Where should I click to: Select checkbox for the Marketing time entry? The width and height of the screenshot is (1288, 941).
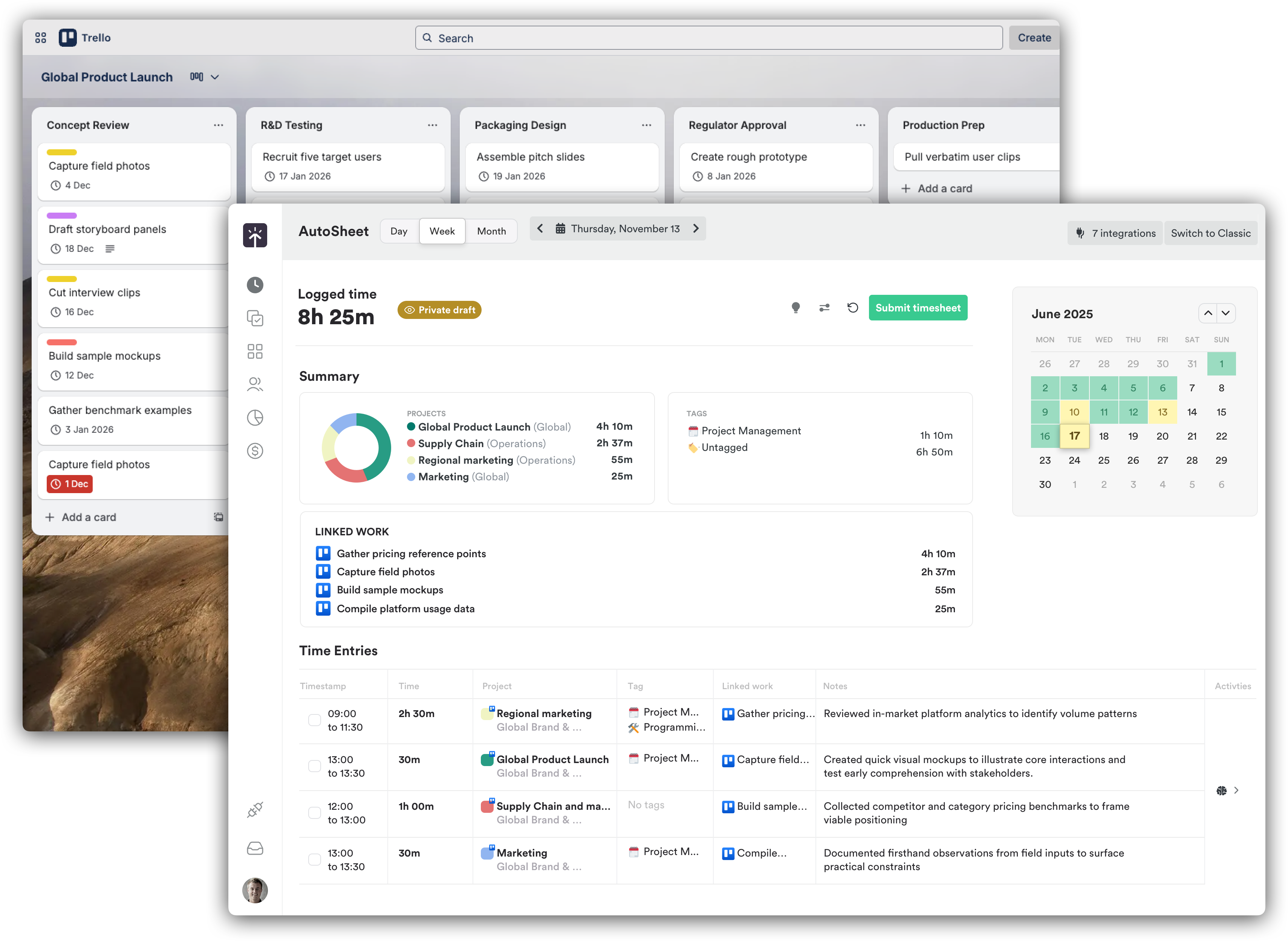tap(314, 860)
